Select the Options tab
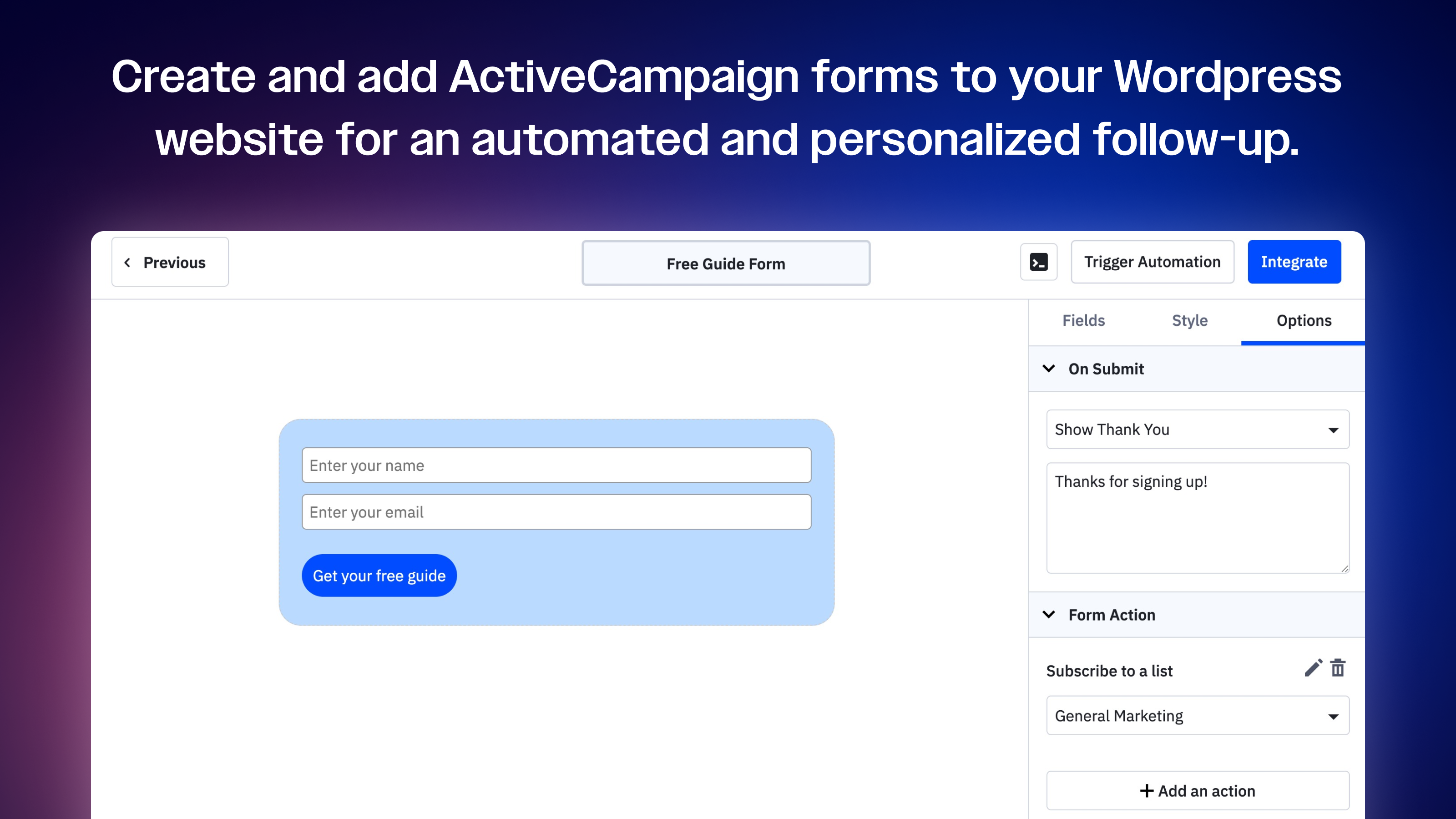Image resolution: width=1456 pixels, height=819 pixels. click(1304, 320)
